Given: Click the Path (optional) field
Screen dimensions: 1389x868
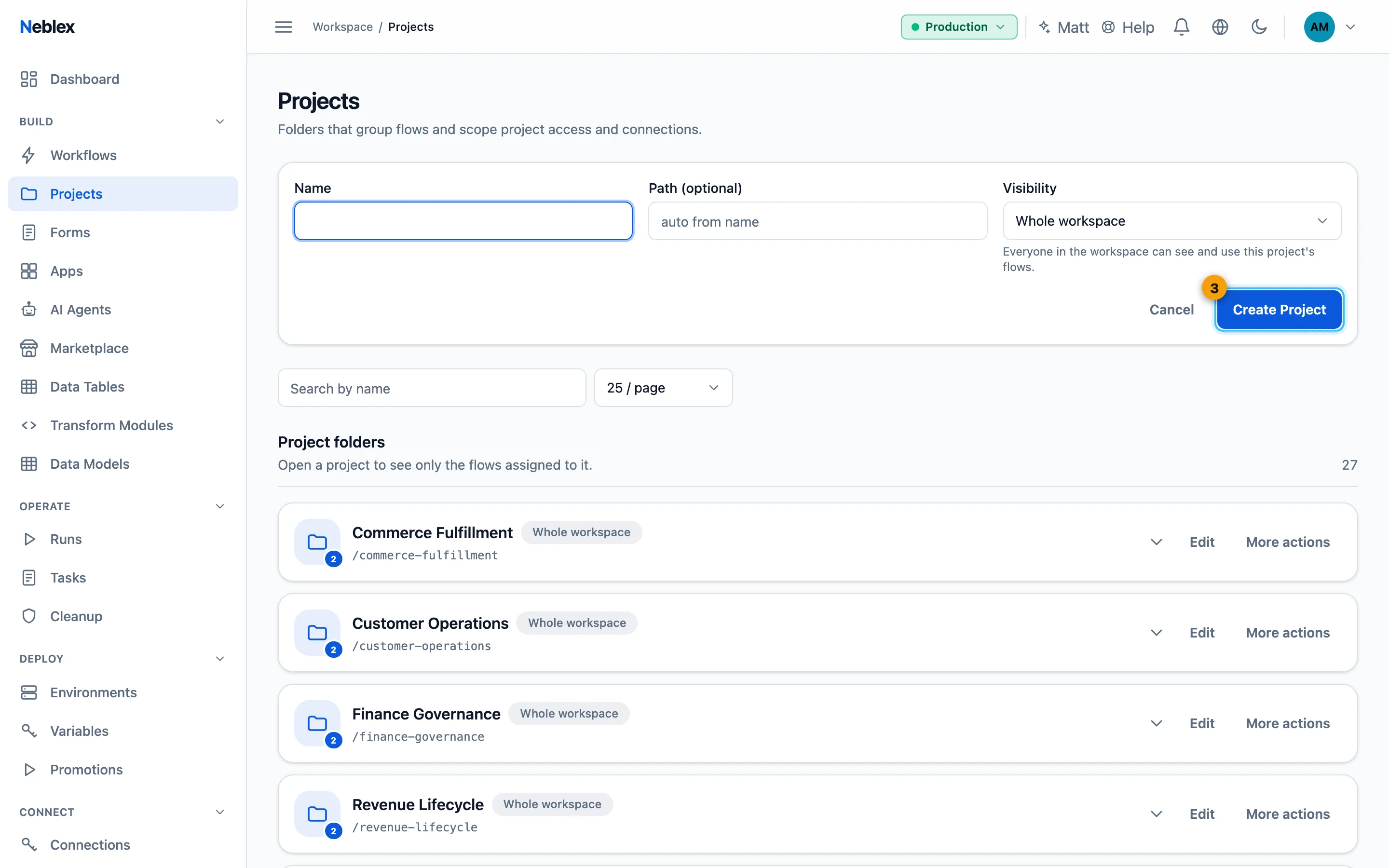Looking at the screenshot, I should [x=817, y=221].
